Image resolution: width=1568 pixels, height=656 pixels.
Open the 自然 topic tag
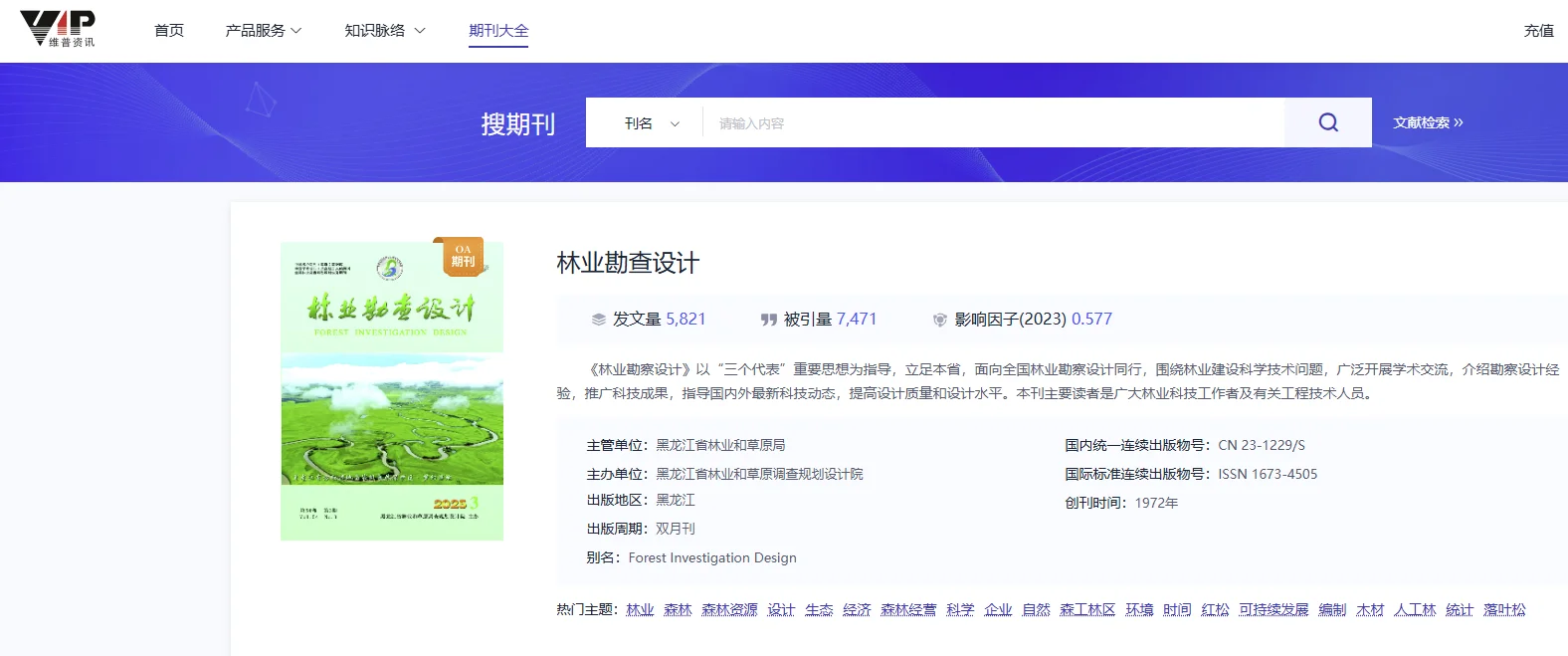click(1036, 610)
